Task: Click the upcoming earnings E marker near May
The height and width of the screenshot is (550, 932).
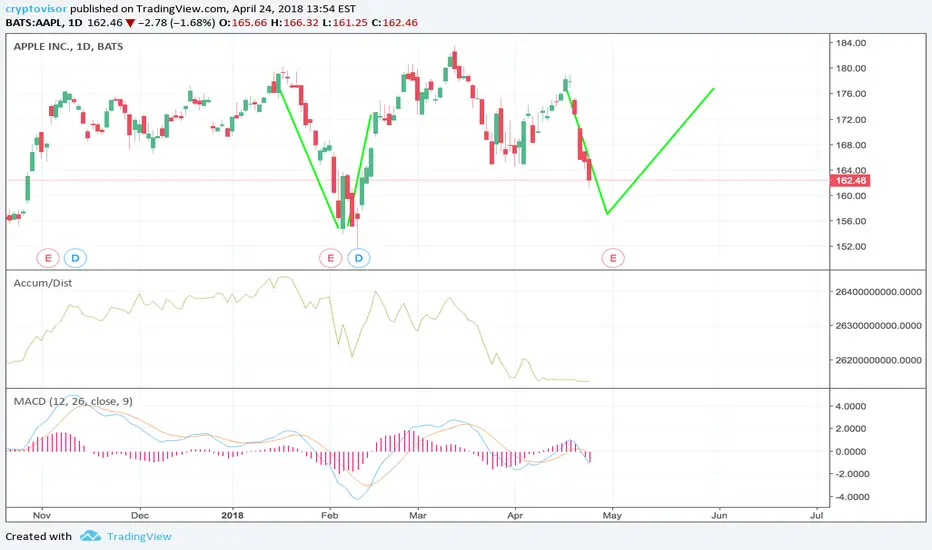Action: pos(613,258)
